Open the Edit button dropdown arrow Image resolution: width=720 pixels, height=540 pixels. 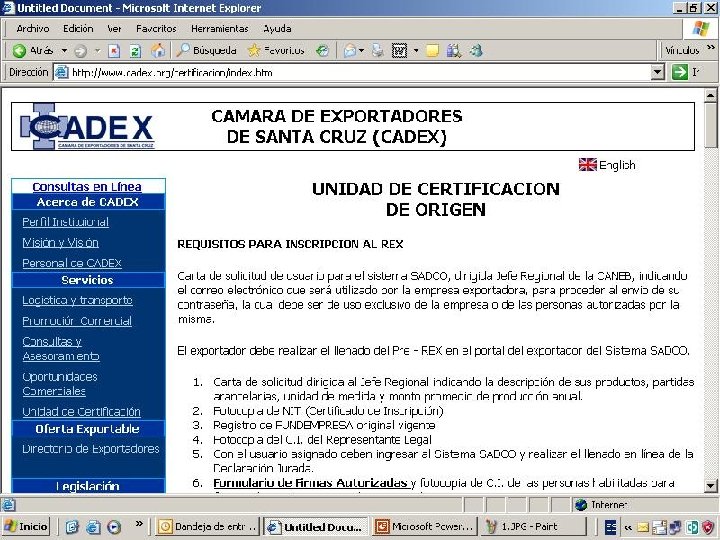(x=416, y=51)
